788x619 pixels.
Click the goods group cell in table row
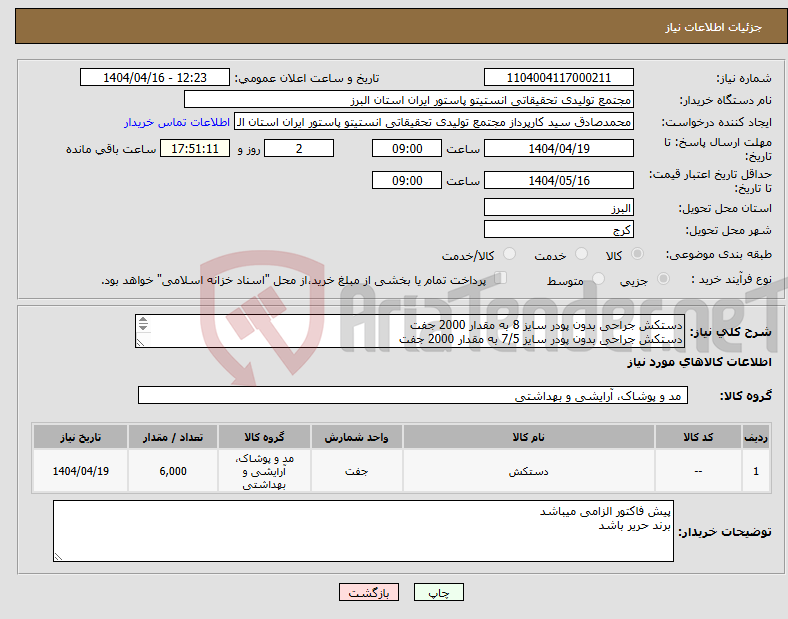(x=264, y=471)
